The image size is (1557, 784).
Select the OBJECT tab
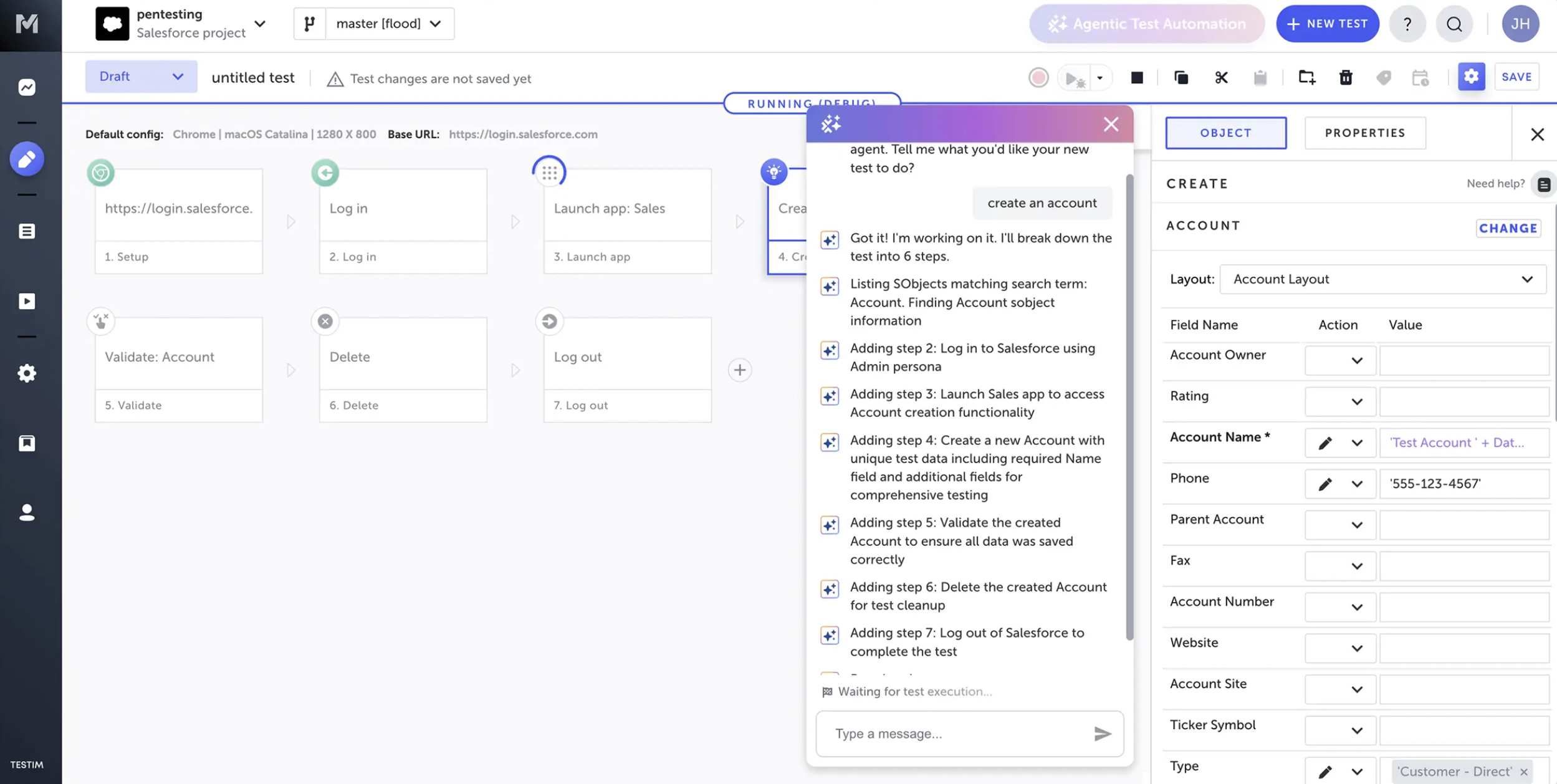[x=1225, y=133]
